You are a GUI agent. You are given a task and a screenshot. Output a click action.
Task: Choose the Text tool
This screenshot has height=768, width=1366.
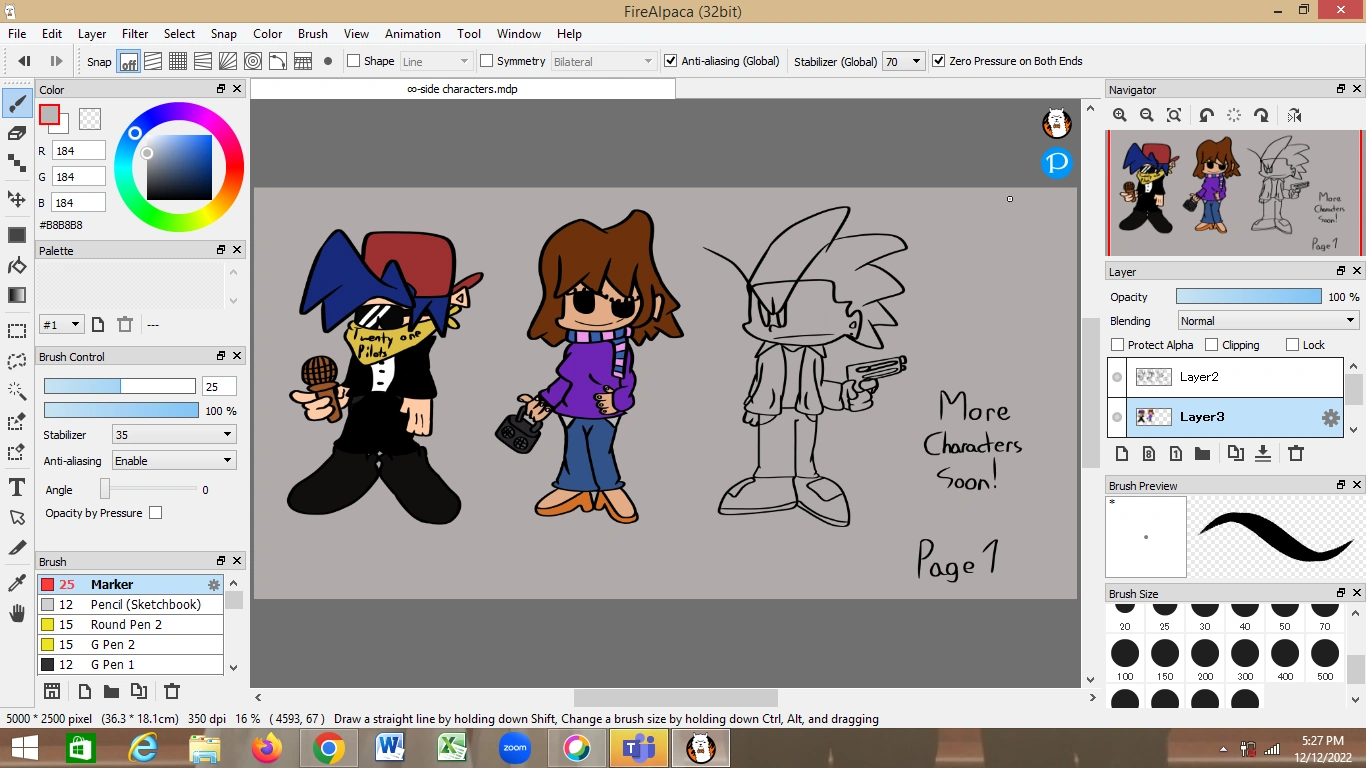(16, 489)
